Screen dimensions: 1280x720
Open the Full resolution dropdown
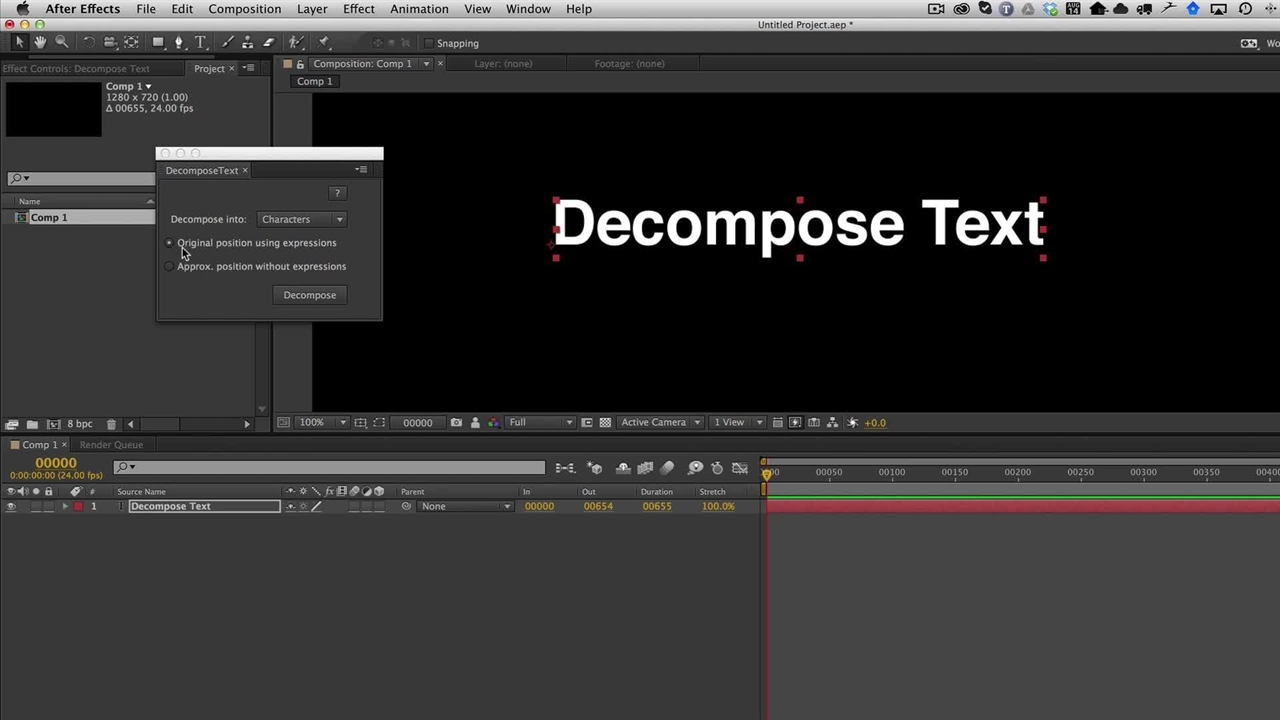pyautogui.click(x=540, y=422)
